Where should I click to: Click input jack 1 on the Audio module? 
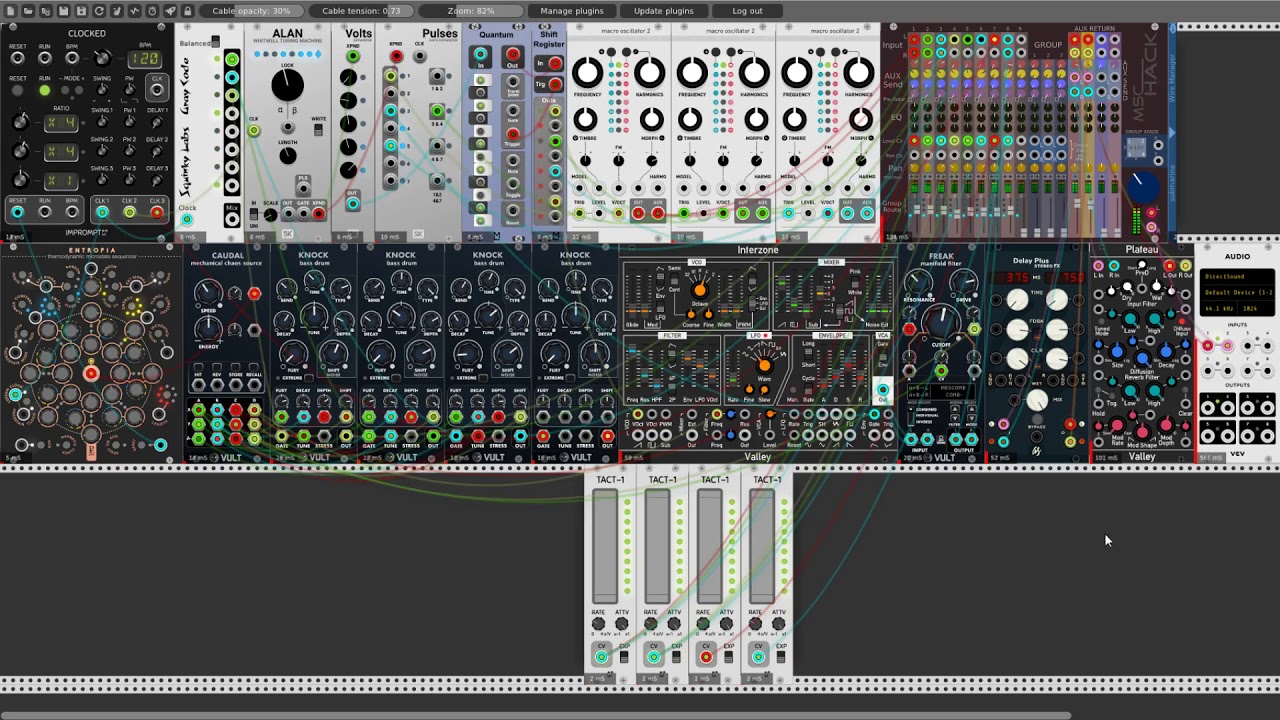click(x=1208, y=346)
